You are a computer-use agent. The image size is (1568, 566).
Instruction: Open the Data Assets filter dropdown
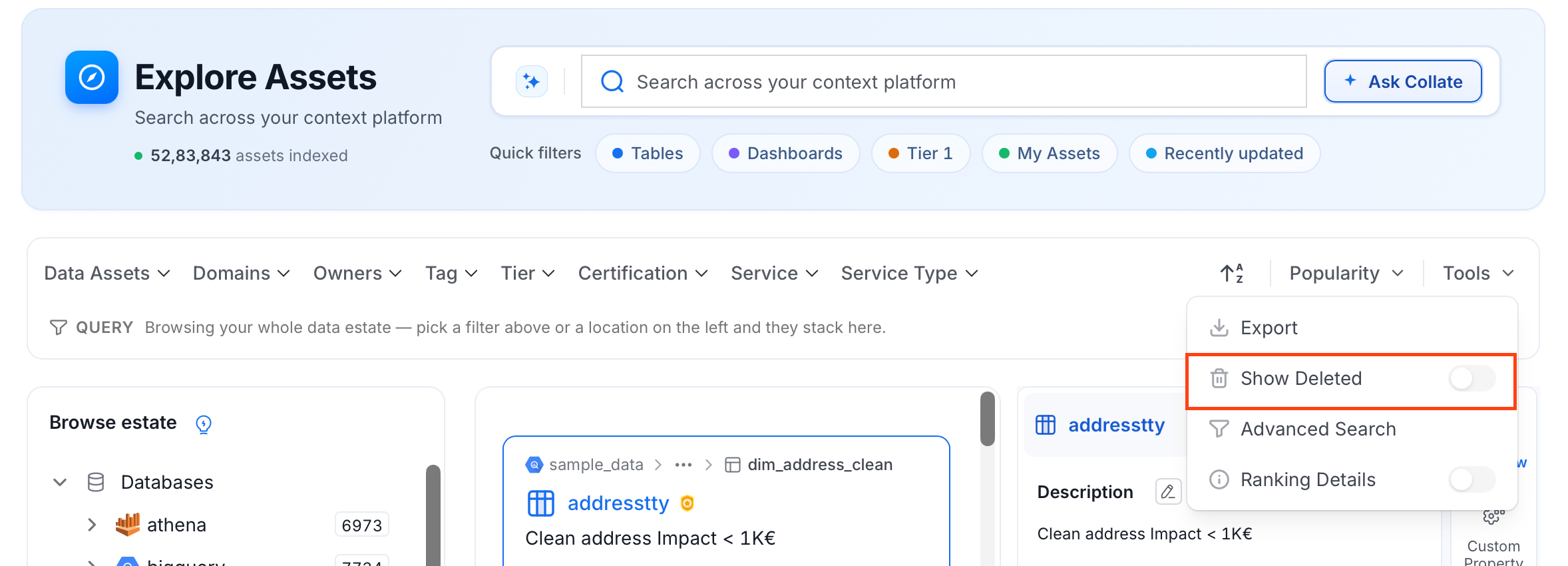(107, 273)
